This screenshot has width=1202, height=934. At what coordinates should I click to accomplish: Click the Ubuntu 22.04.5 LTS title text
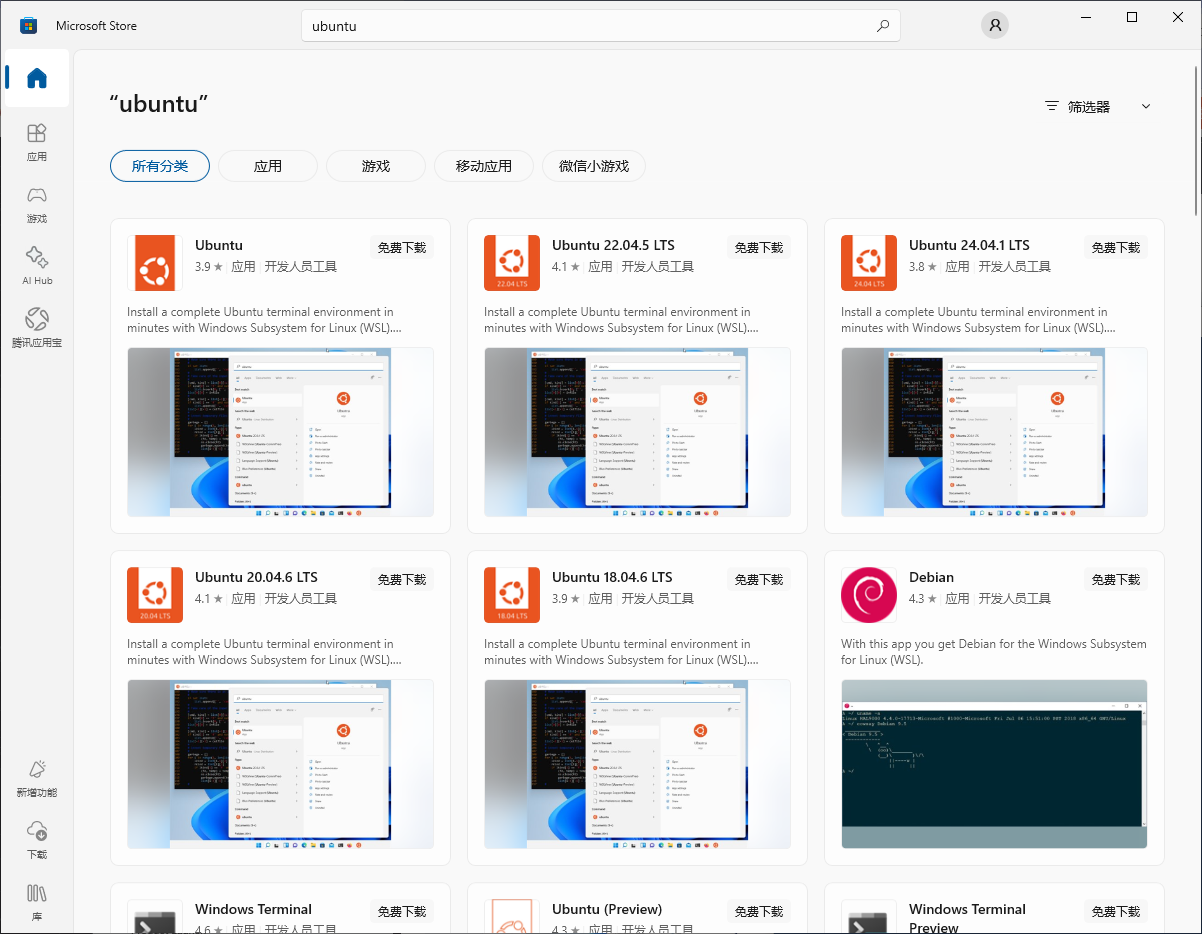613,245
